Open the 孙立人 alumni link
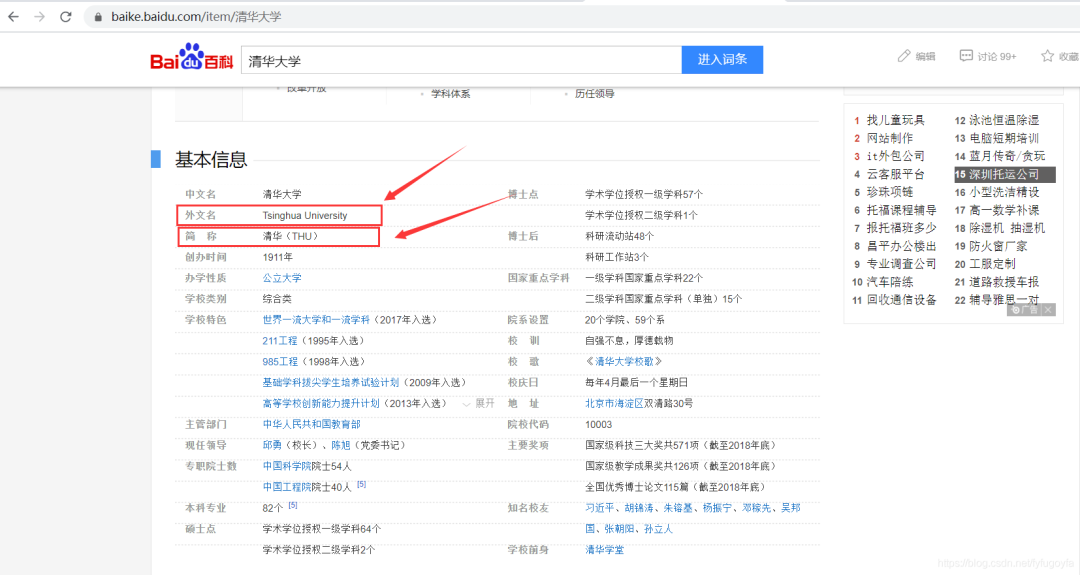 [x=658, y=529]
